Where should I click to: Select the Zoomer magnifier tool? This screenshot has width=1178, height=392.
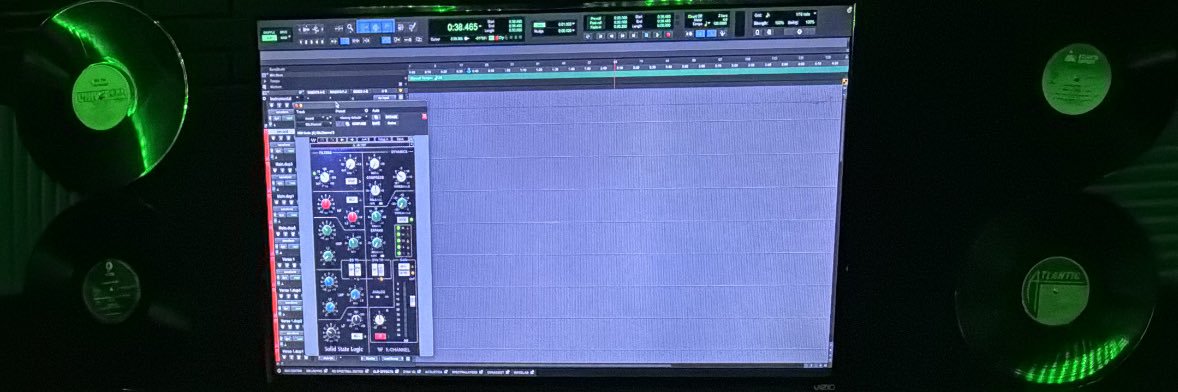350,28
